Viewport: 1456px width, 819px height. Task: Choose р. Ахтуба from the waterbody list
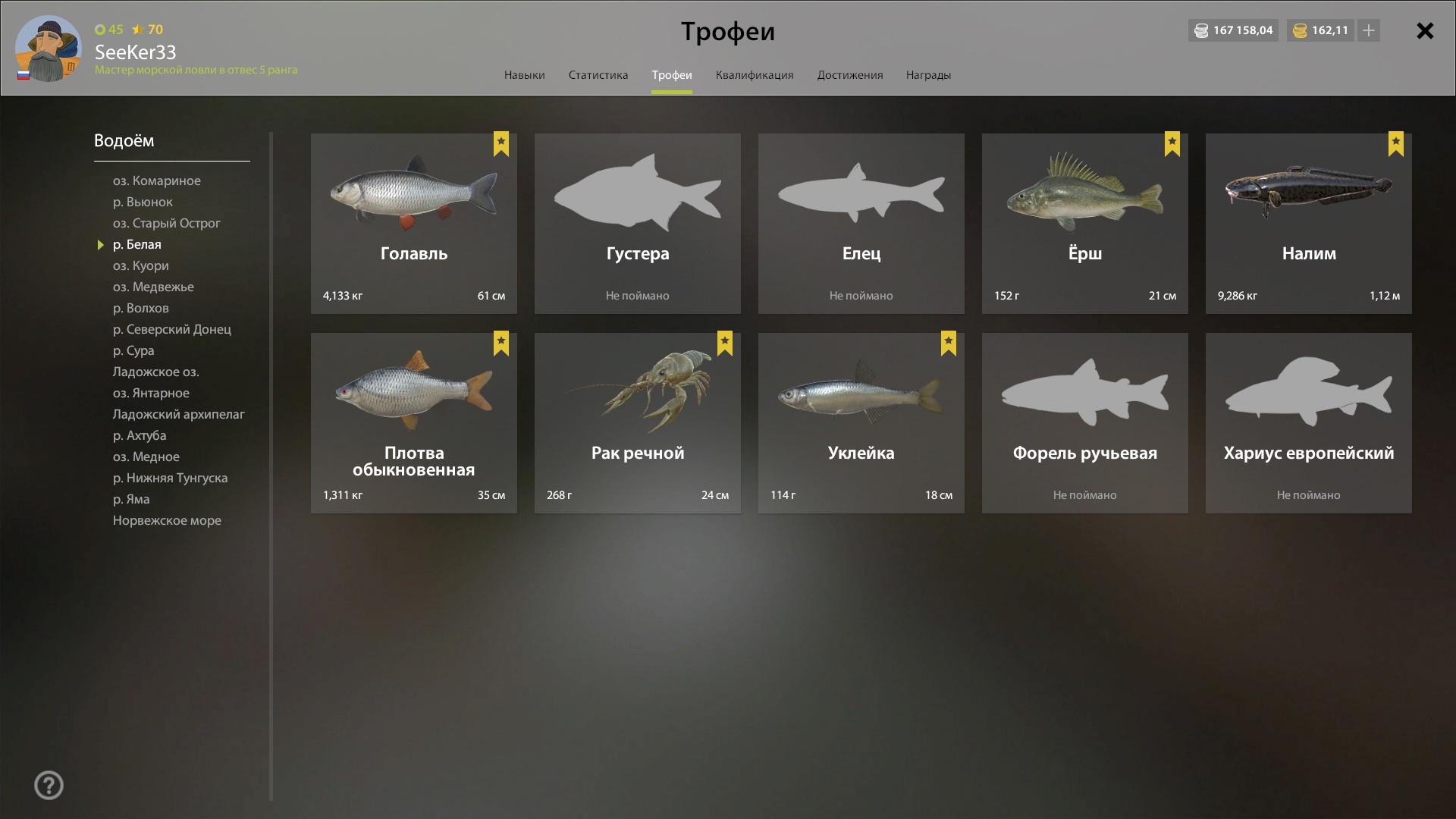tap(140, 435)
